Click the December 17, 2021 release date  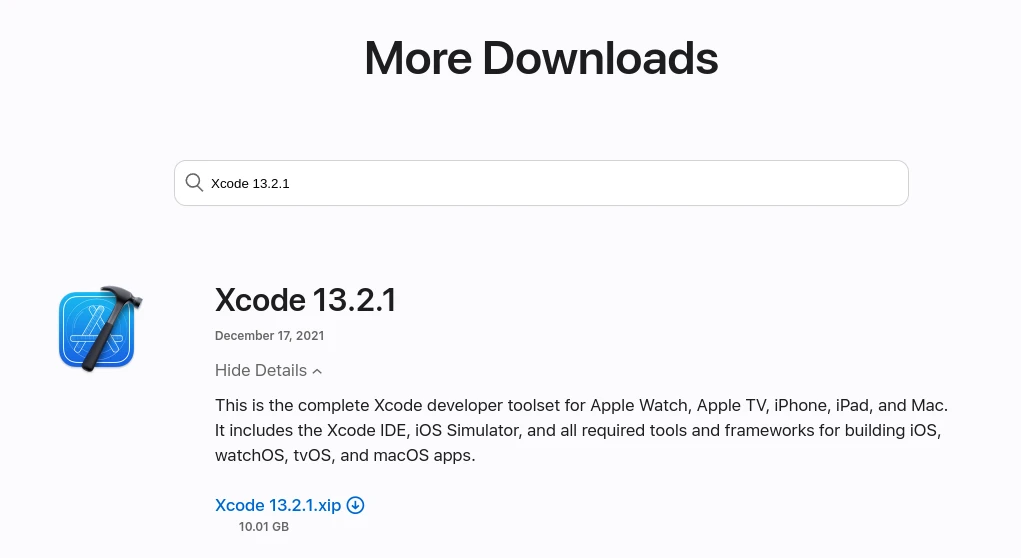point(269,336)
